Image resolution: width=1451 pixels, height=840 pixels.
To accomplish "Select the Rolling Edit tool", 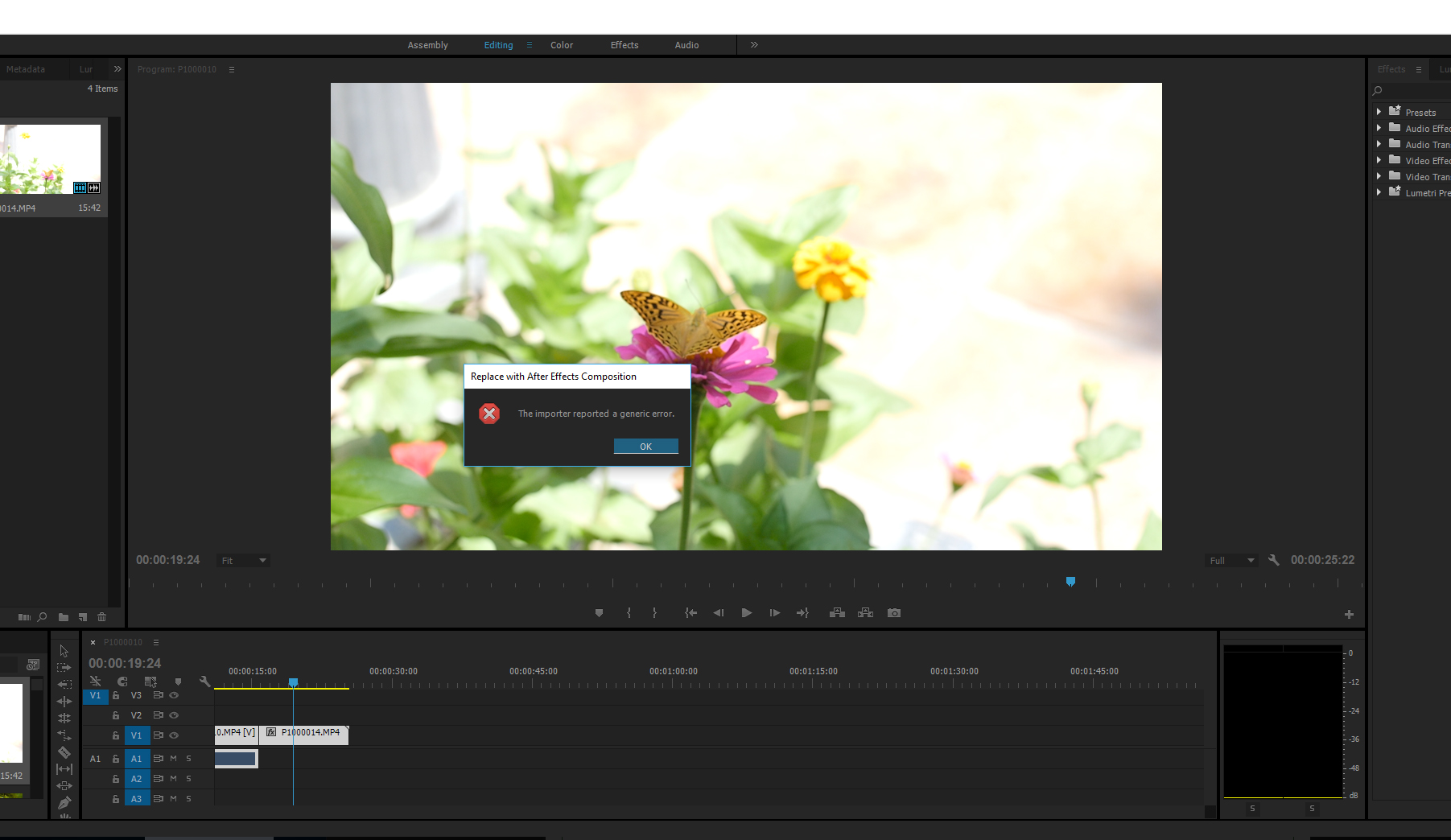I will [x=64, y=719].
